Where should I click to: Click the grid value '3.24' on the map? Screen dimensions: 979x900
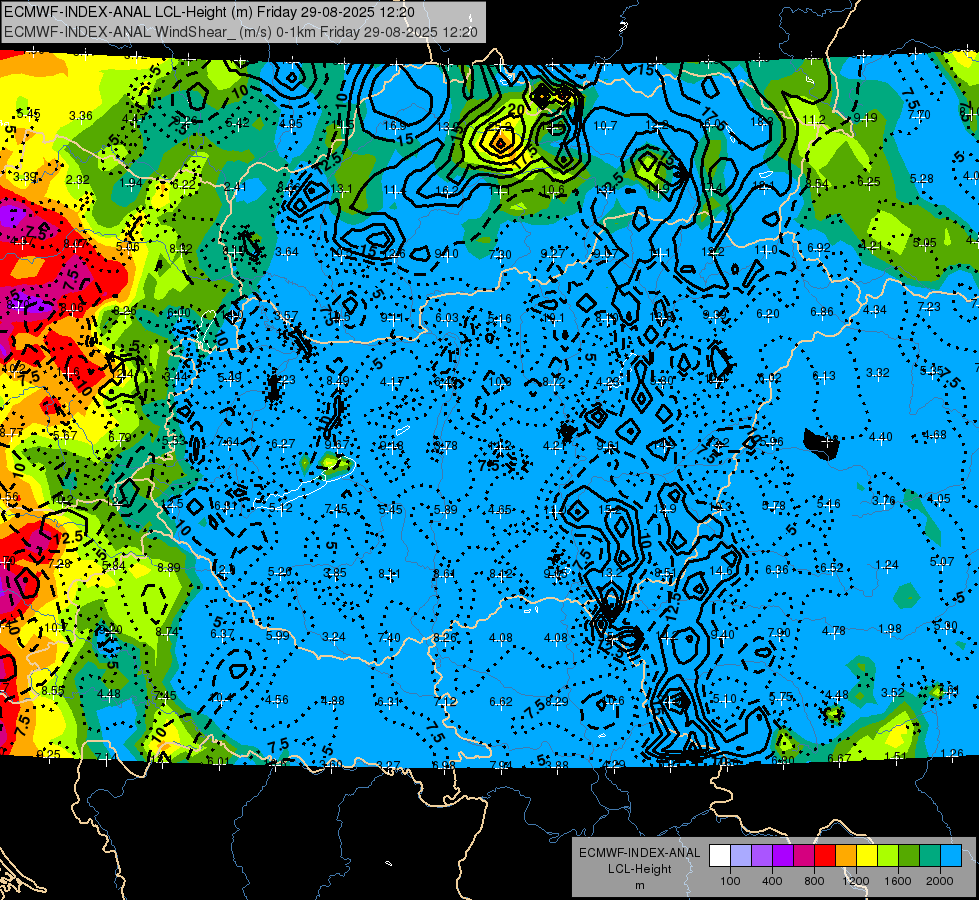click(x=333, y=637)
